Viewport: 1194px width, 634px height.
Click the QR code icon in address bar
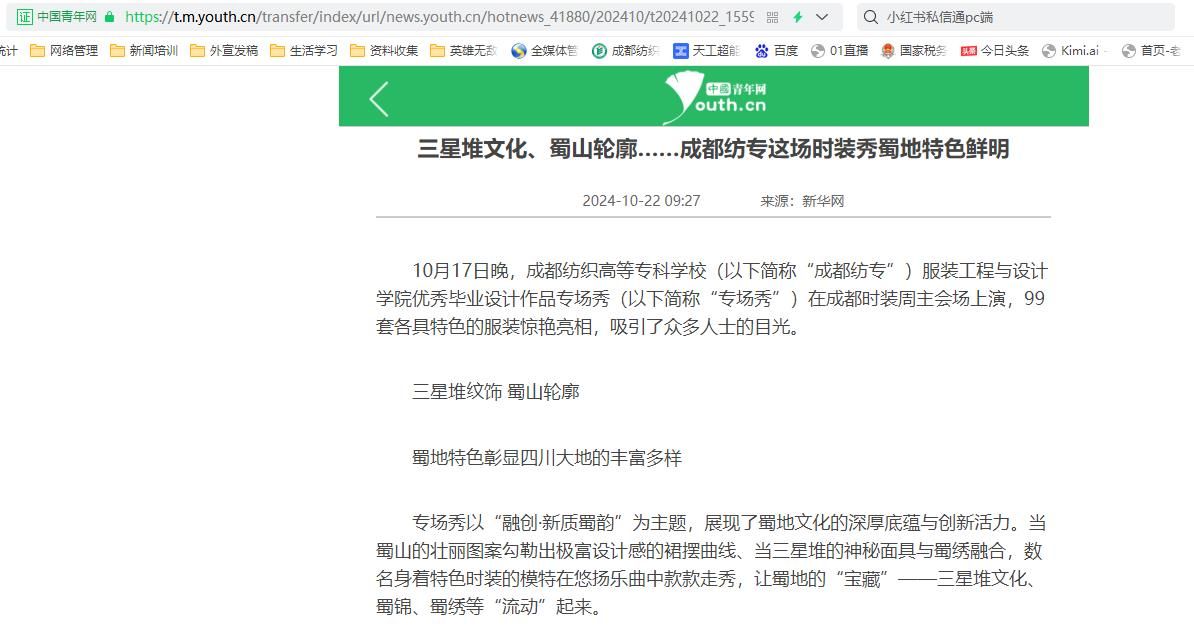coord(772,17)
